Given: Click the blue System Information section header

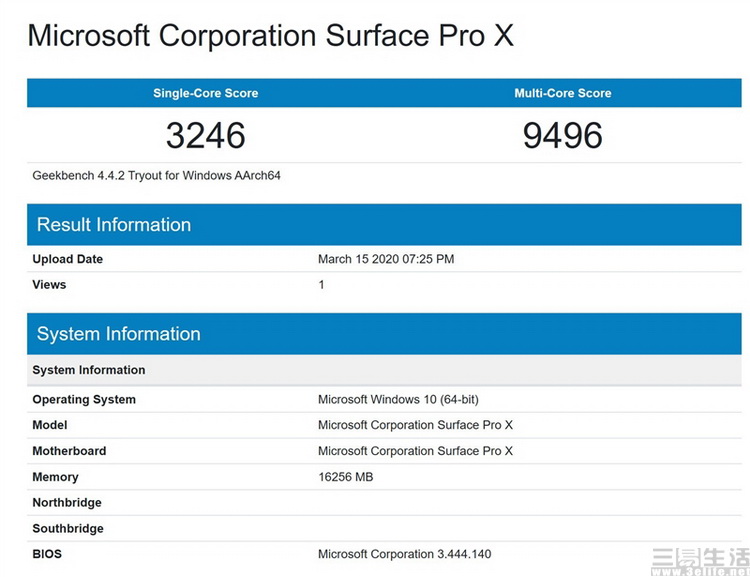Looking at the screenshot, I should tap(384, 333).
